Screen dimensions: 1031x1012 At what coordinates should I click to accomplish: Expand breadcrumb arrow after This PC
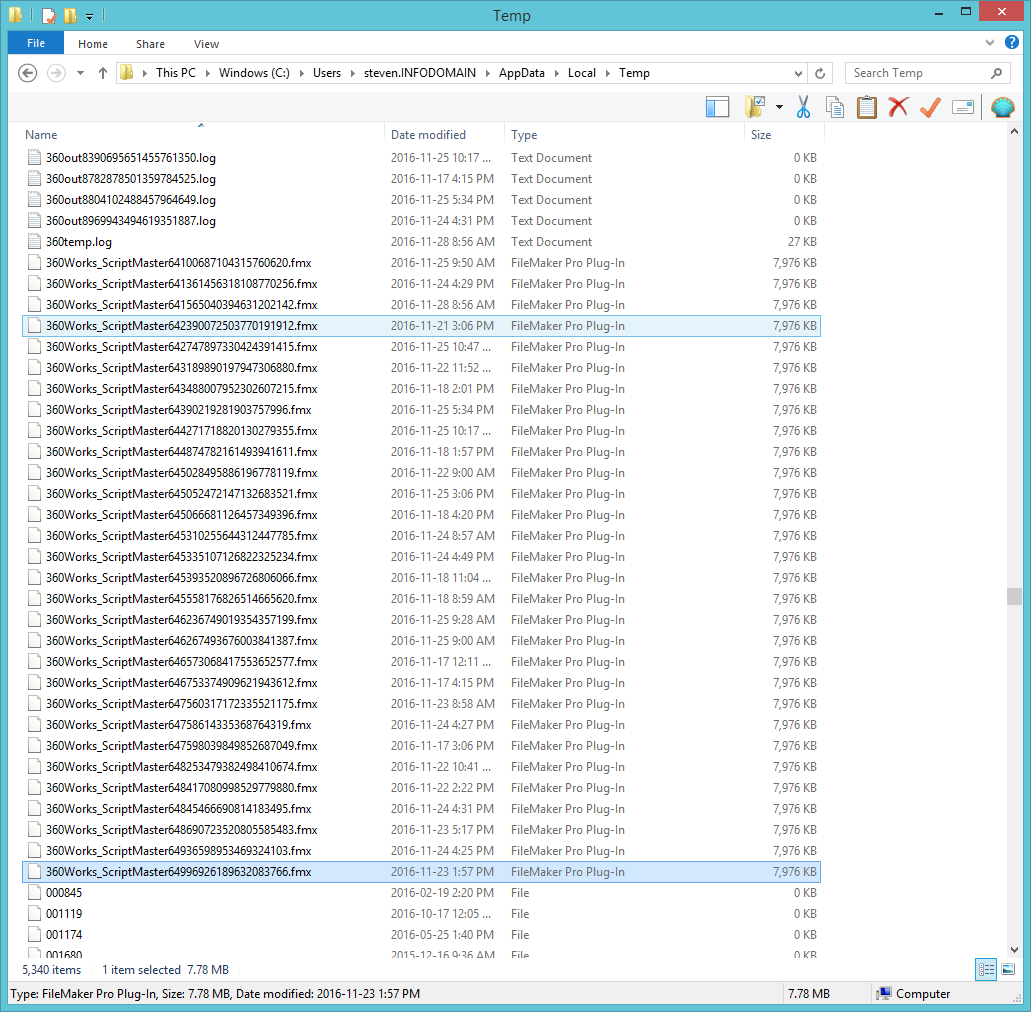point(208,73)
